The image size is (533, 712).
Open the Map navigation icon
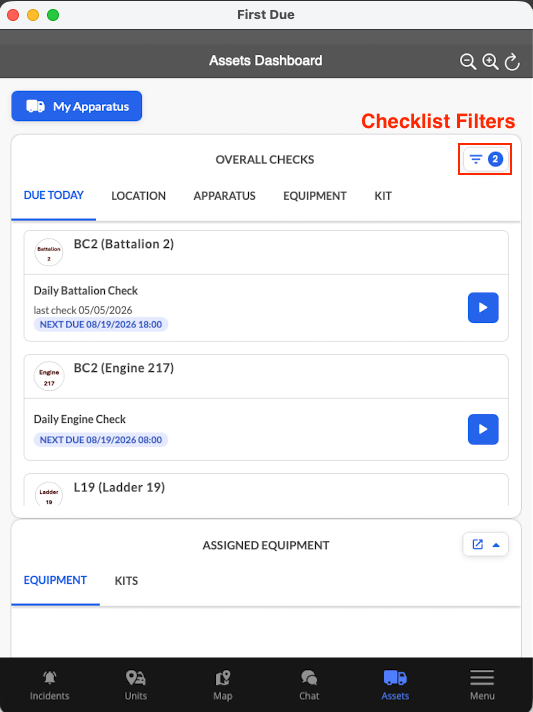pos(222,678)
